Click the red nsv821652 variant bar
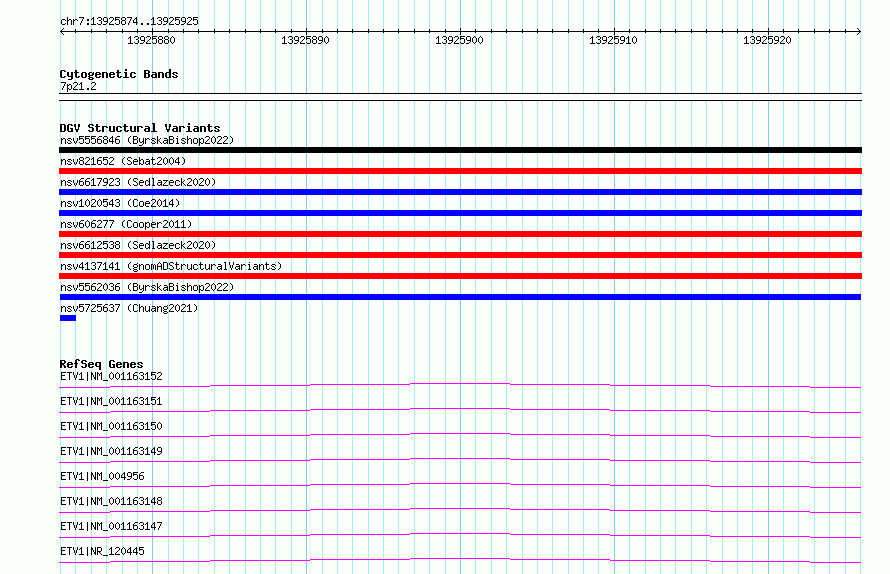This screenshot has width=890, height=574. pos(460,171)
